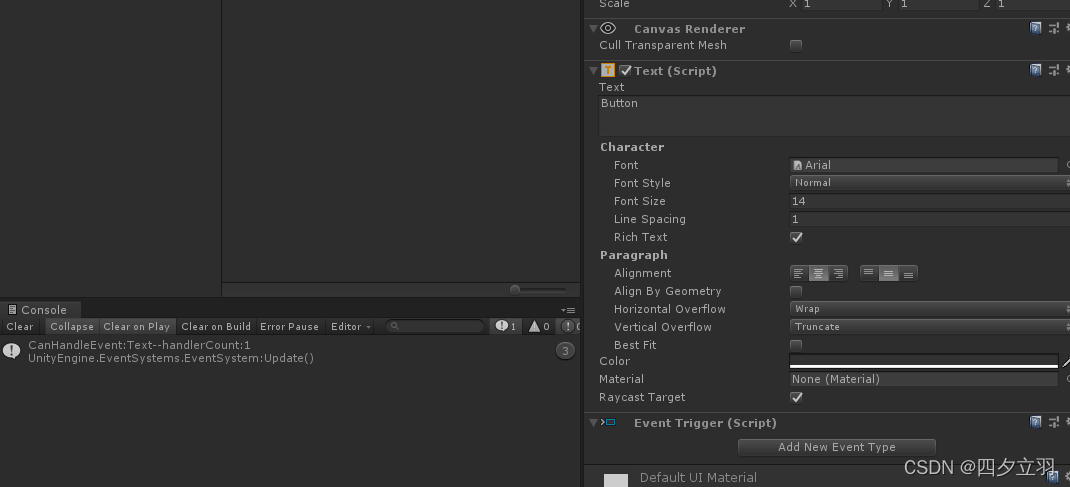The height and width of the screenshot is (487, 1070).
Task: Click the Canvas Renderer eye icon
Action: [608, 28]
